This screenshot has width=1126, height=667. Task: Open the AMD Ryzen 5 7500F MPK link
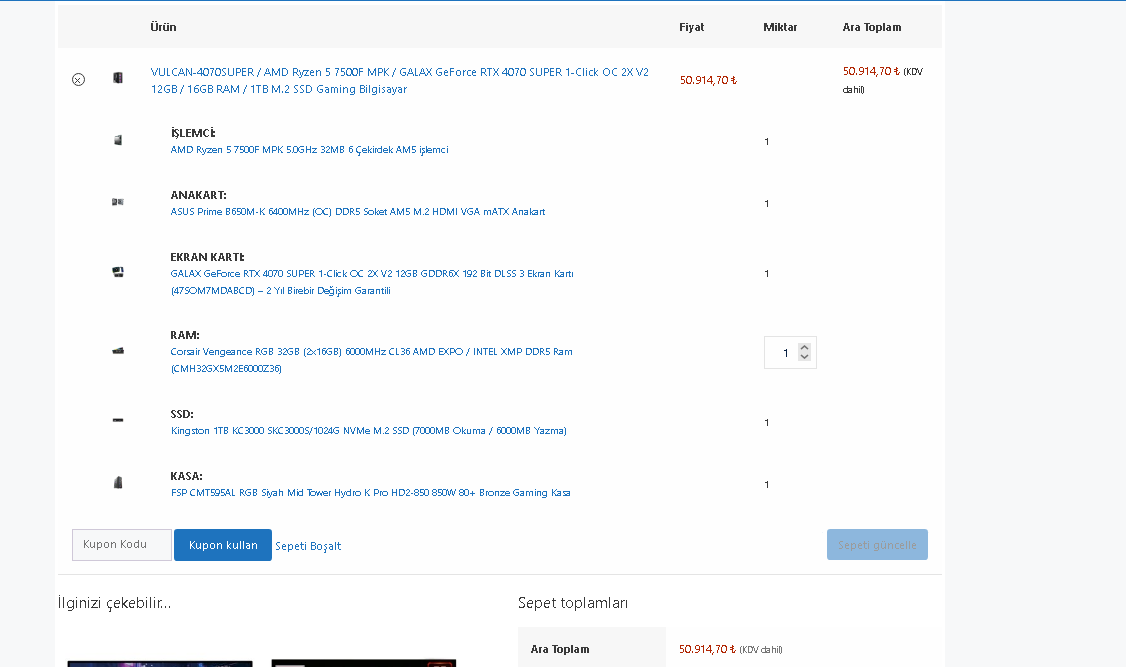point(309,149)
